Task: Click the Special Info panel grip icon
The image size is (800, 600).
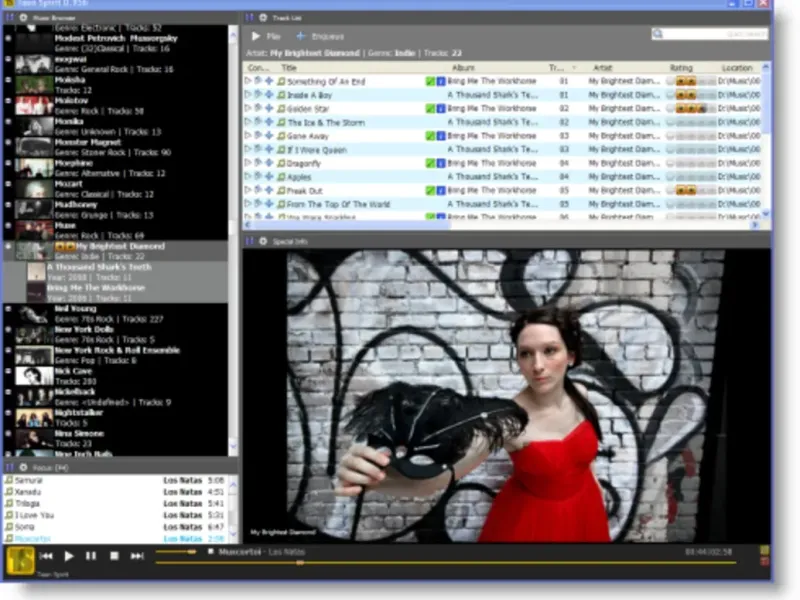Action: click(249, 241)
